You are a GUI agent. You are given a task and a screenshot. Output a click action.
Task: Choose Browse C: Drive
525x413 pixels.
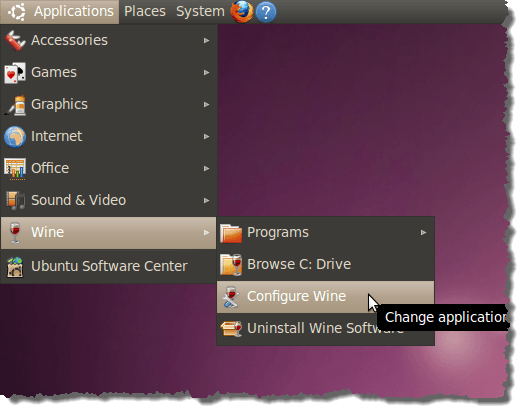[x=325, y=265]
